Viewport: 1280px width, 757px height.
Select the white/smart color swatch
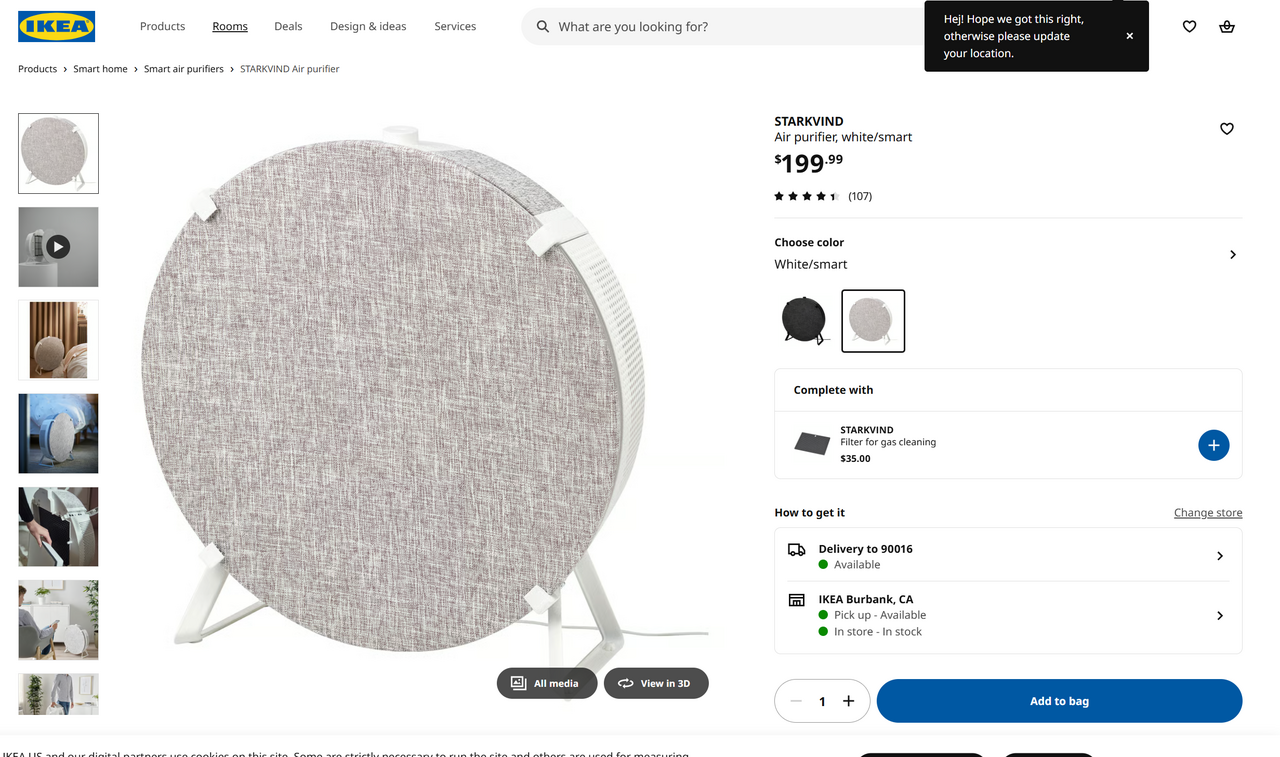pyautogui.click(x=873, y=321)
